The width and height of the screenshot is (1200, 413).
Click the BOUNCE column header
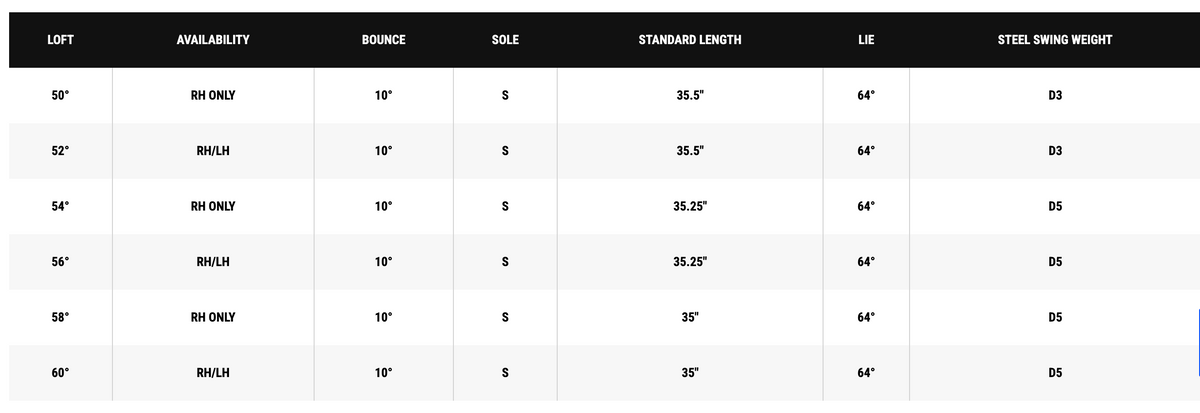(384, 40)
